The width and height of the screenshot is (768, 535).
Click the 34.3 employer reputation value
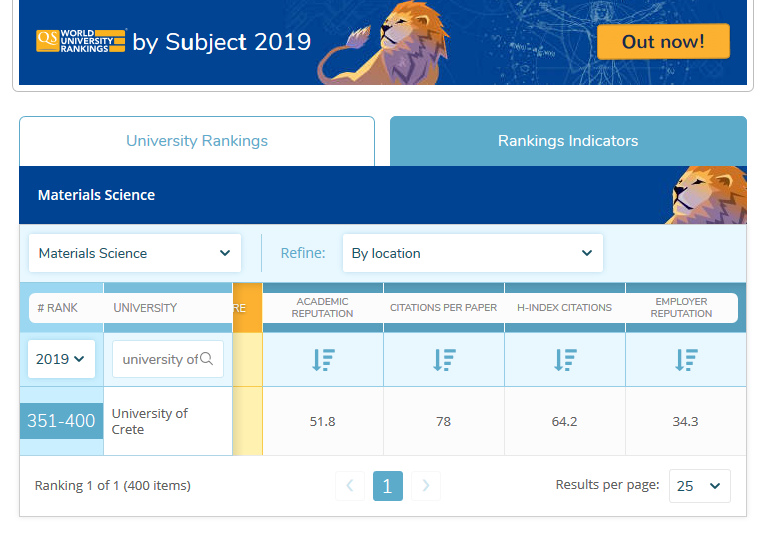(685, 421)
